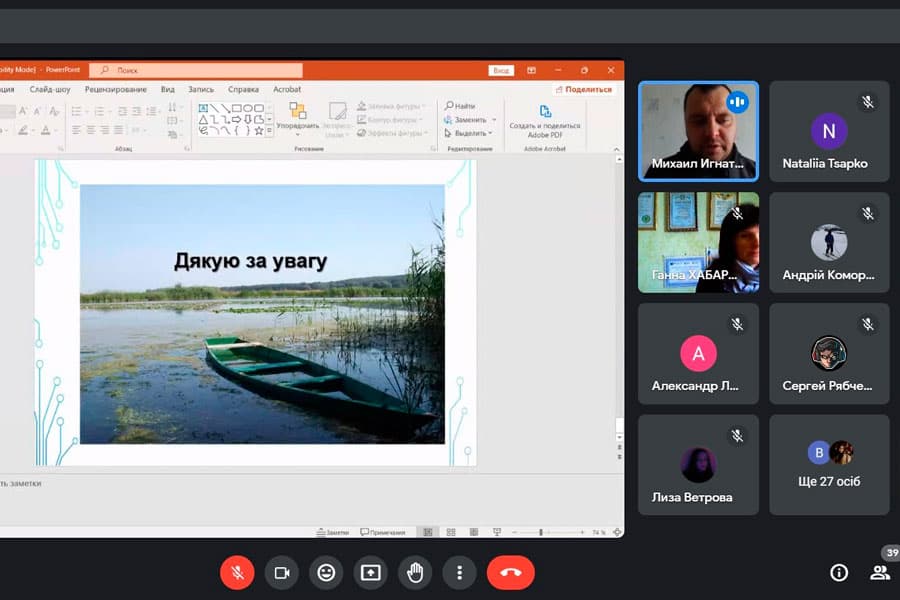900x600 pixels.
Task: Raise your hand in the meeting
Action: tap(414, 572)
